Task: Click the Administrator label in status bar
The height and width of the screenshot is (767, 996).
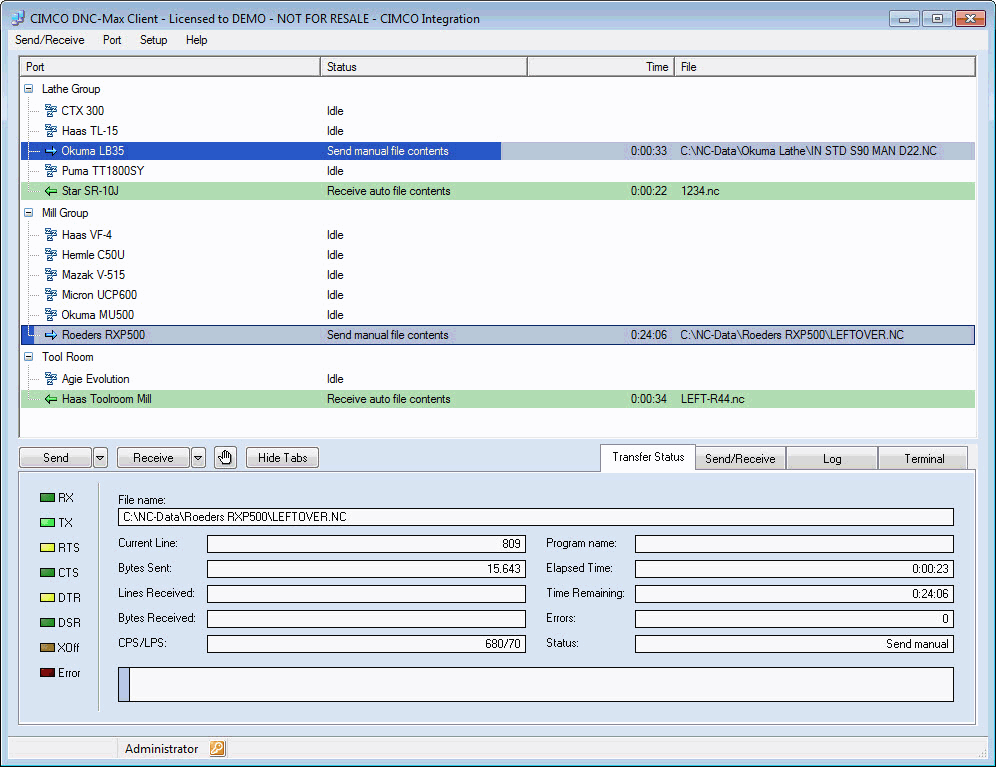Action: pyautogui.click(x=161, y=749)
